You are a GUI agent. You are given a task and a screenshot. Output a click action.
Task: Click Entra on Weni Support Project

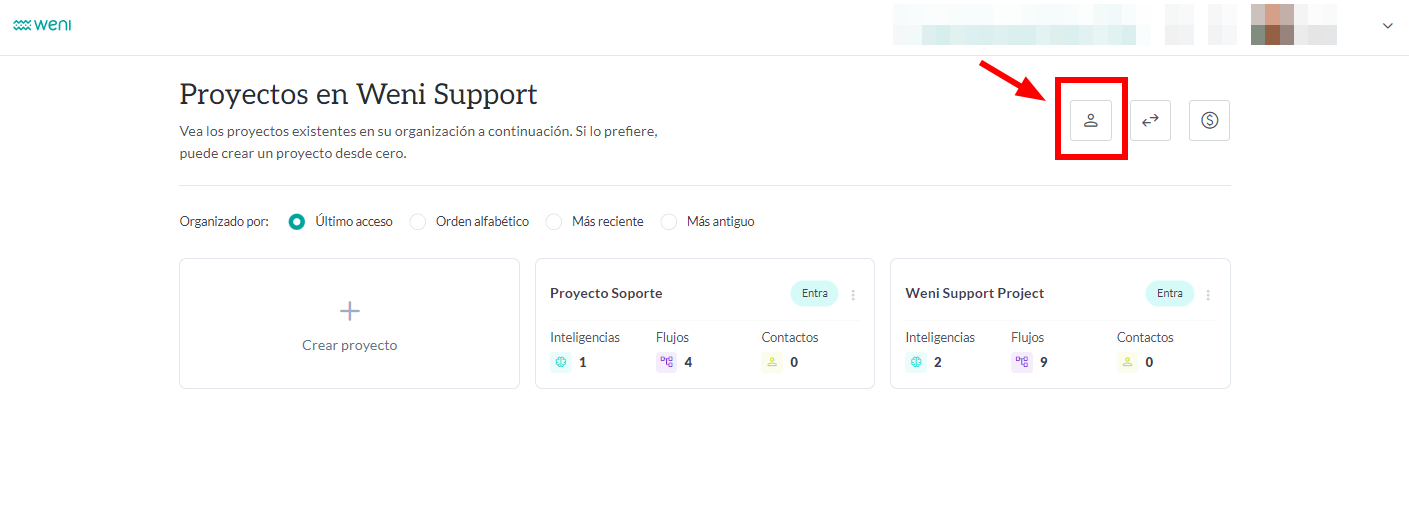(1169, 293)
